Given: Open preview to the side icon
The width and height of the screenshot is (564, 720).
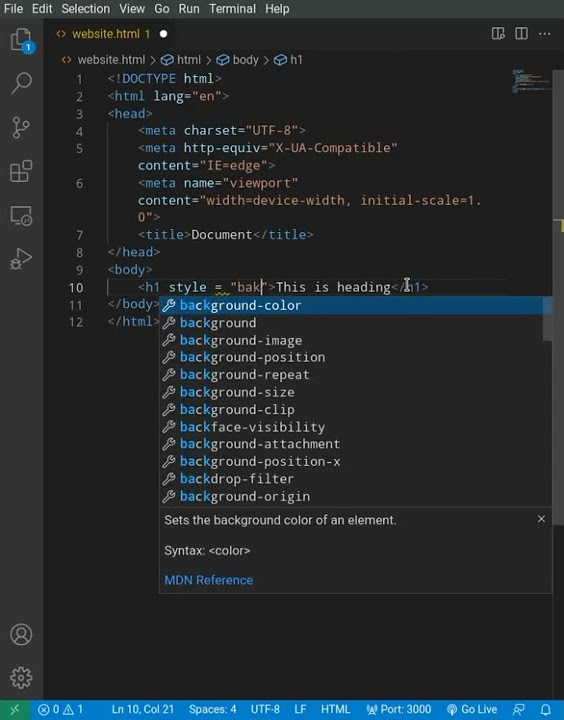Looking at the screenshot, I should point(498,34).
